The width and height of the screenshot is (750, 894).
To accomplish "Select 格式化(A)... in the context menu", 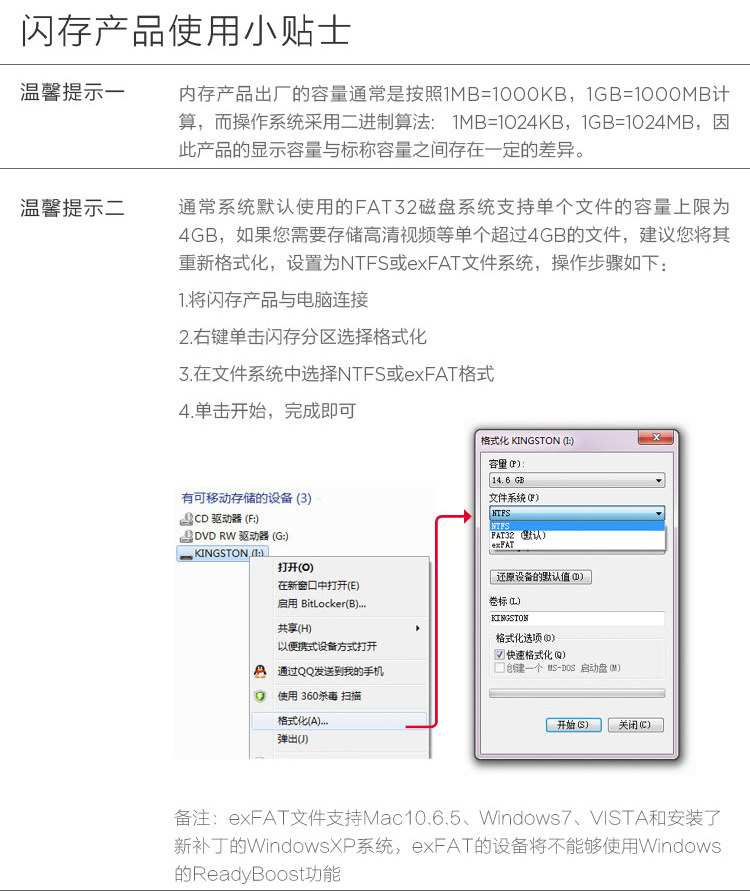I will coord(339,721).
